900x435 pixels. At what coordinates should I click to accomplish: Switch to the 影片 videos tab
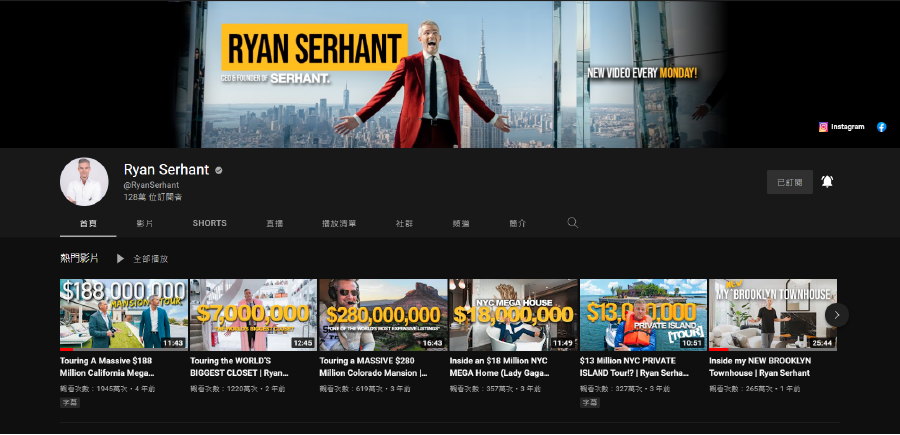pos(145,223)
